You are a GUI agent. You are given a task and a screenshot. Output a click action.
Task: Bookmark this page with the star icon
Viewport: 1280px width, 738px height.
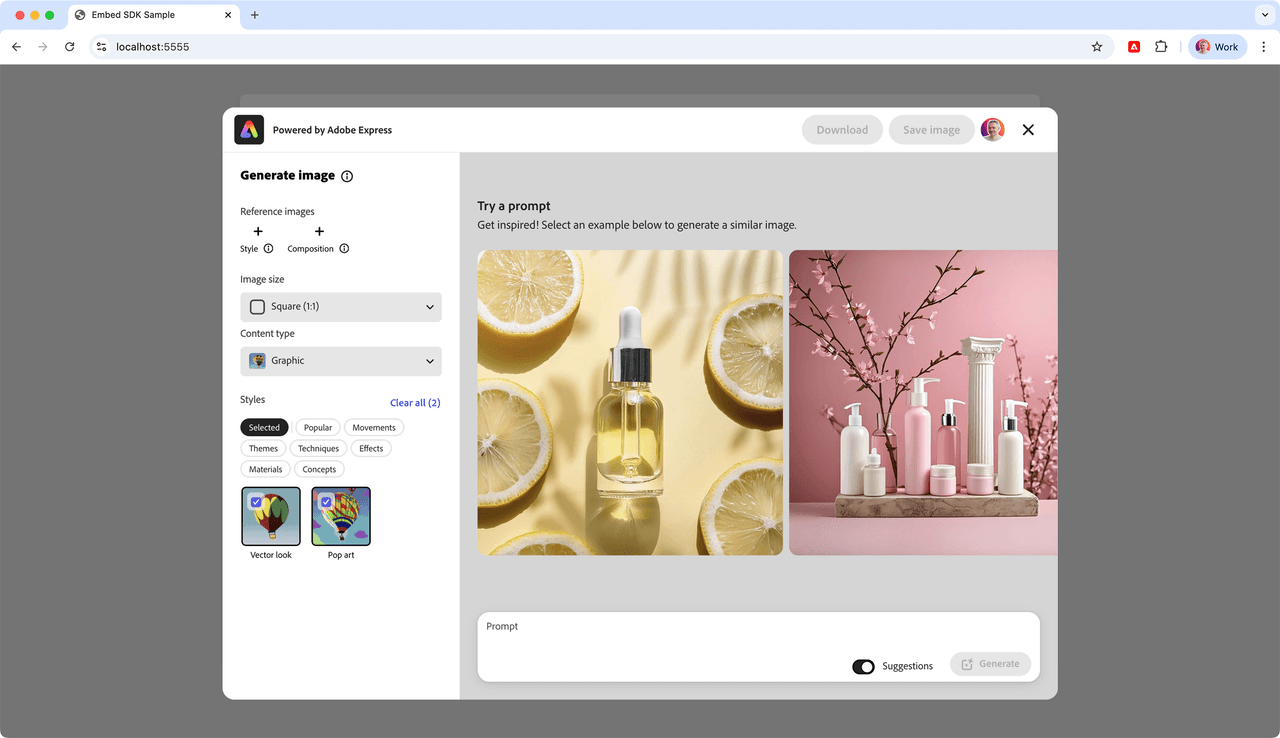tap(1097, 47)
